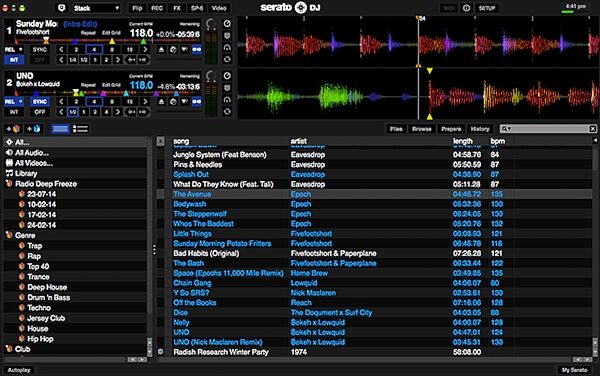Show next auto loop sizes on deck 2

coord(145,102)
